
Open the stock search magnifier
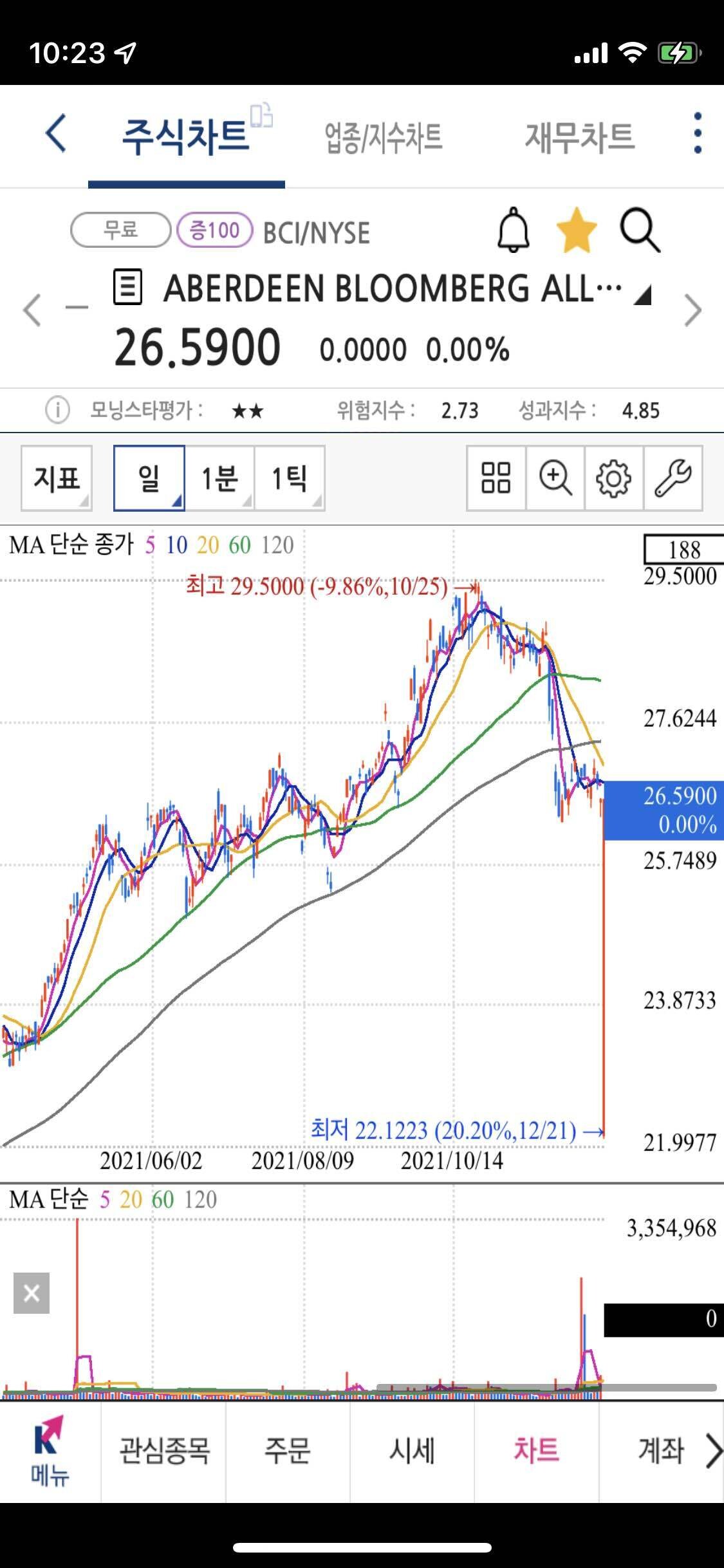(x=640, y=230)
